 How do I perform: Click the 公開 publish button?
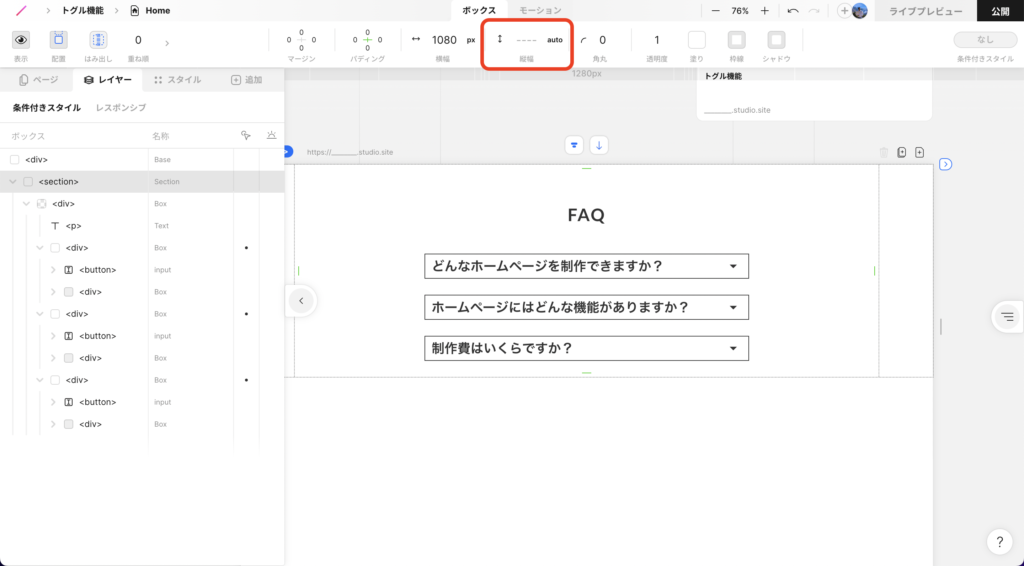(1000, 11)
